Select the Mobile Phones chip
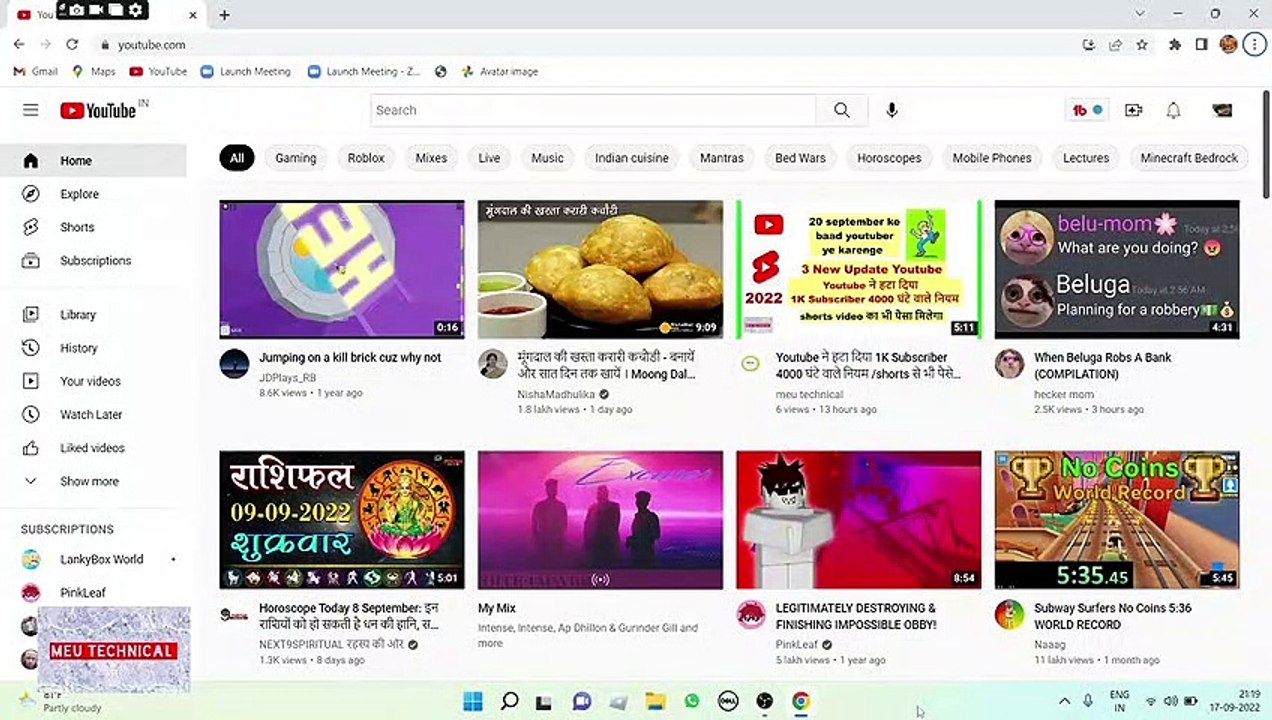 coord(992,158)
